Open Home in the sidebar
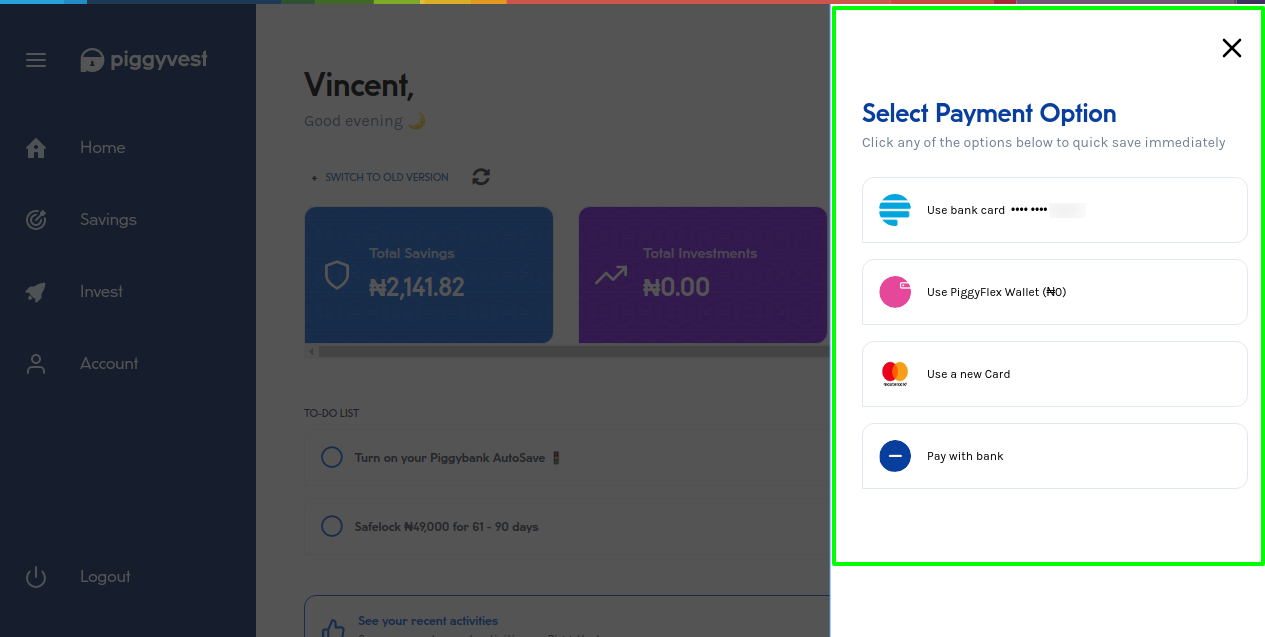Image resolution: width=1265 pixels, height=637 pixels. 102,148
